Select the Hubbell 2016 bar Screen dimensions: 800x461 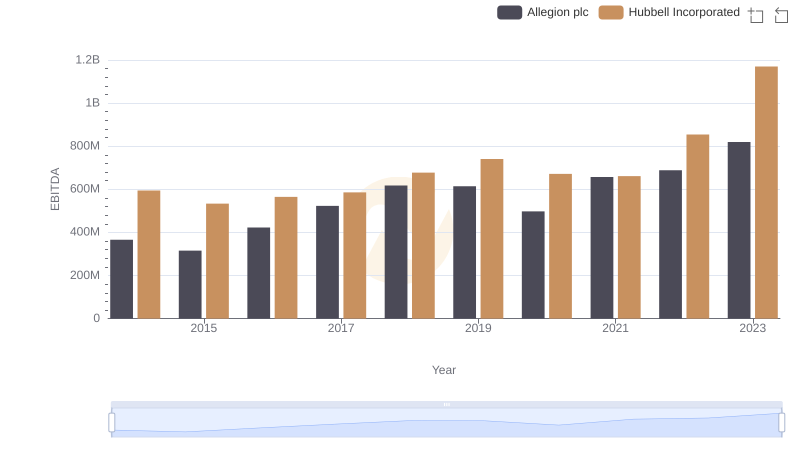[286, 258]
